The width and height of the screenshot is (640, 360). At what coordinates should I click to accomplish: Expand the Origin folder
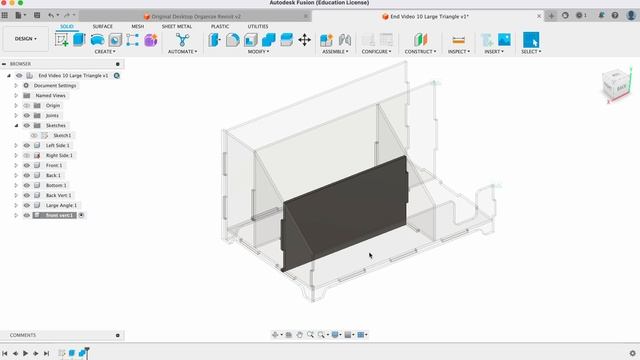coord(16,106)
